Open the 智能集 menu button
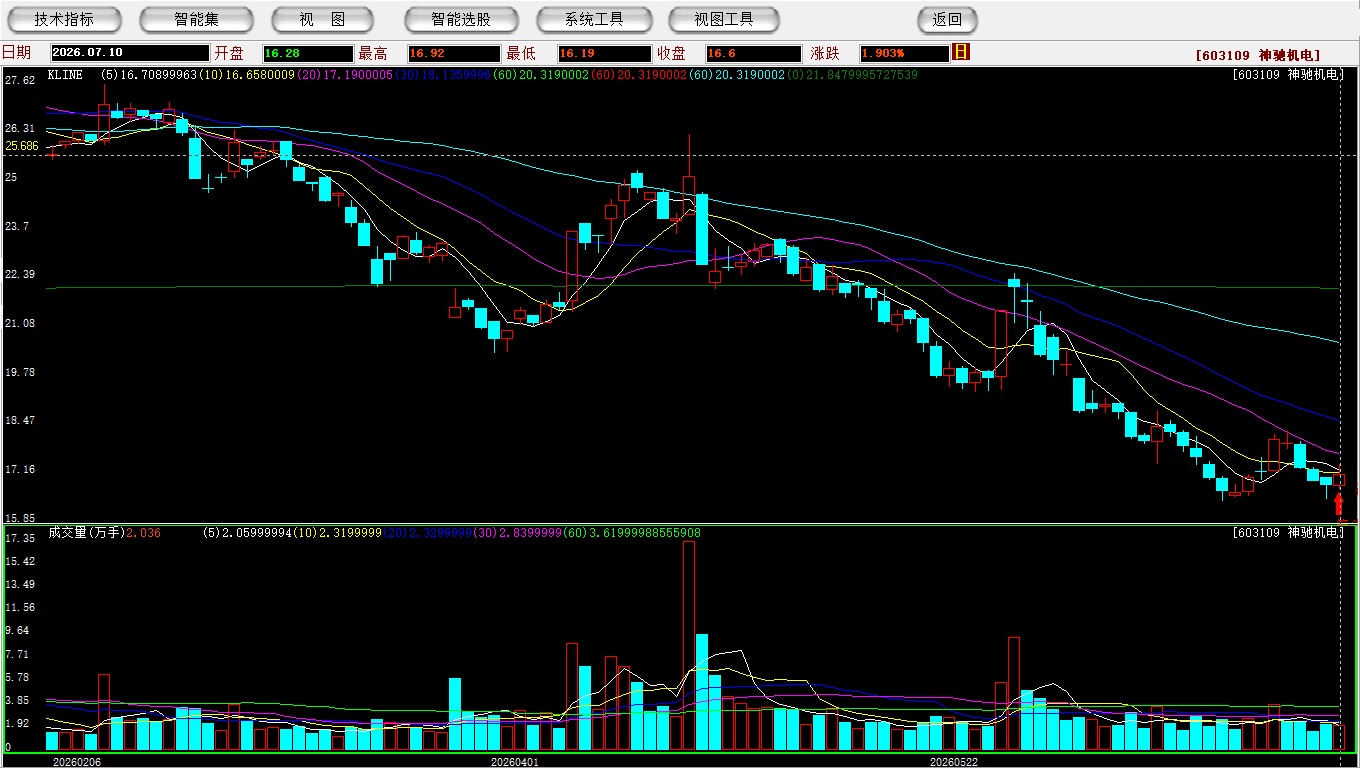The width and height of the screenshot is (1360, 768). [196, 19]
